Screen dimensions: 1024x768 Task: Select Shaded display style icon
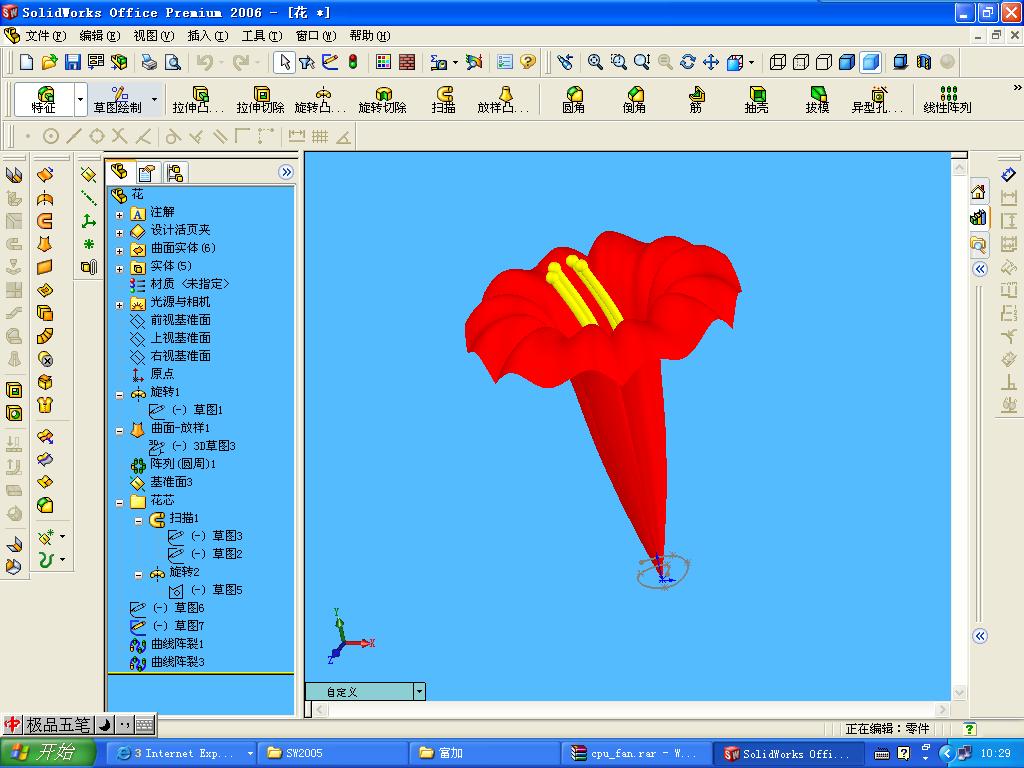[871, 62]
